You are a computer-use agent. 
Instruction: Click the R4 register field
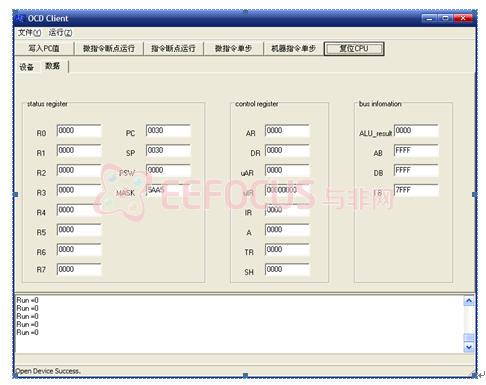(79, 210)
